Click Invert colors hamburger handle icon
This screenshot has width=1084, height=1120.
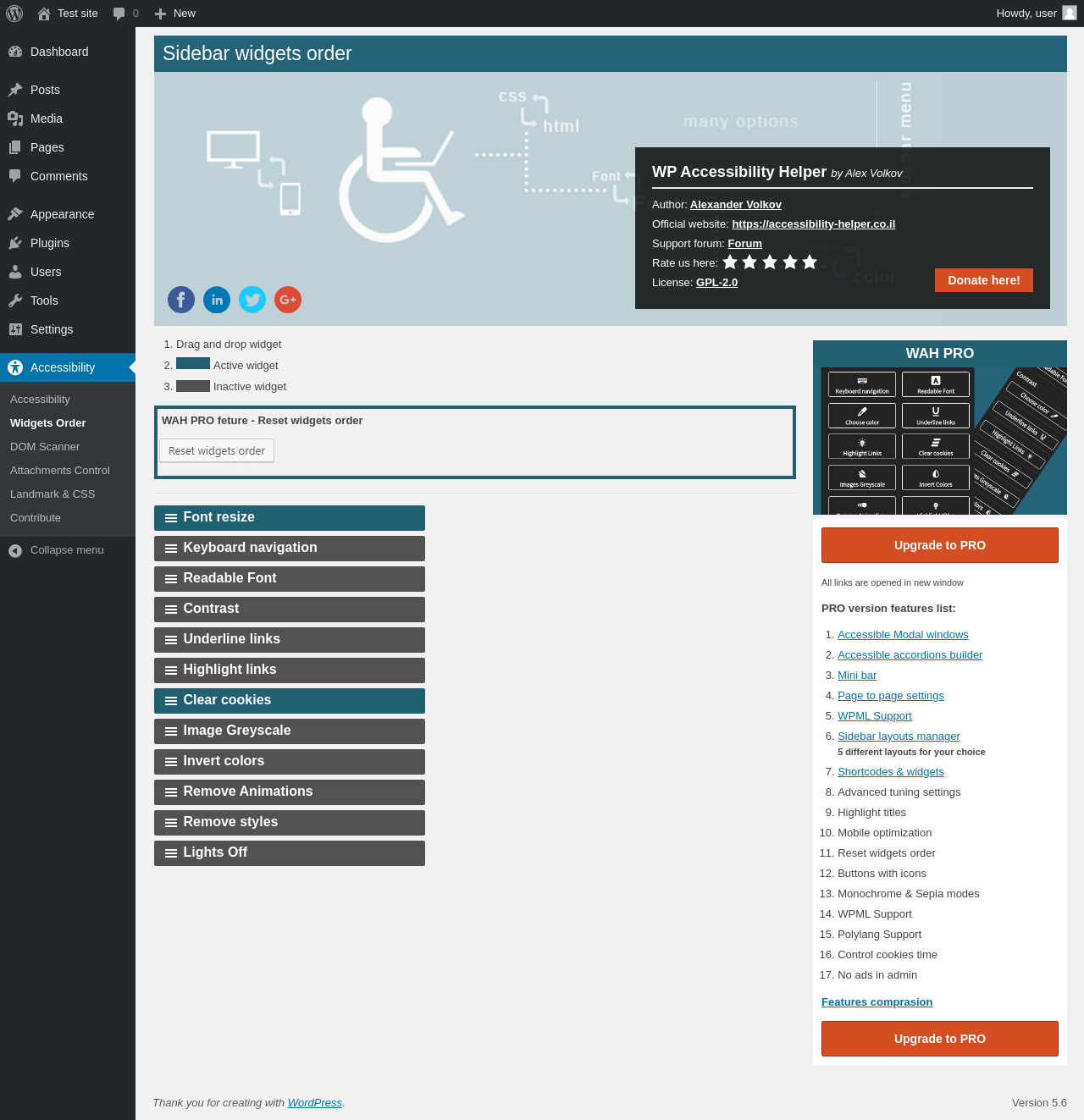tap(171, 762)
